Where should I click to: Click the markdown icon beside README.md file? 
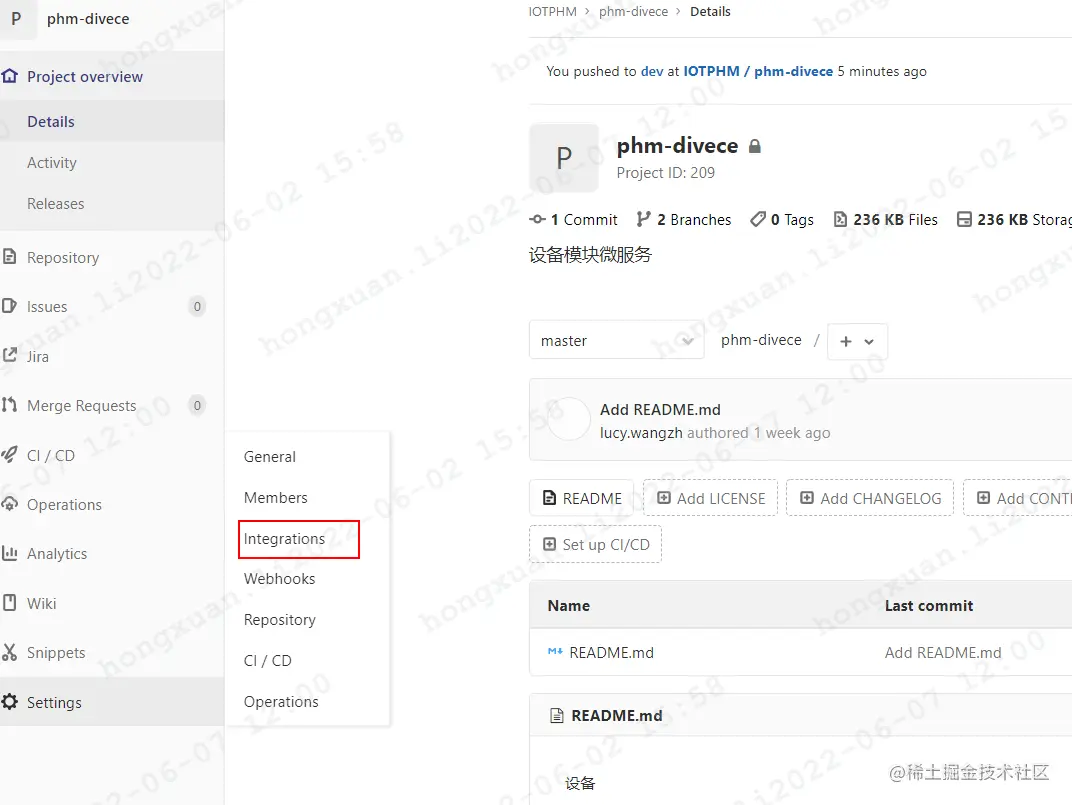(x=555, y=652)
